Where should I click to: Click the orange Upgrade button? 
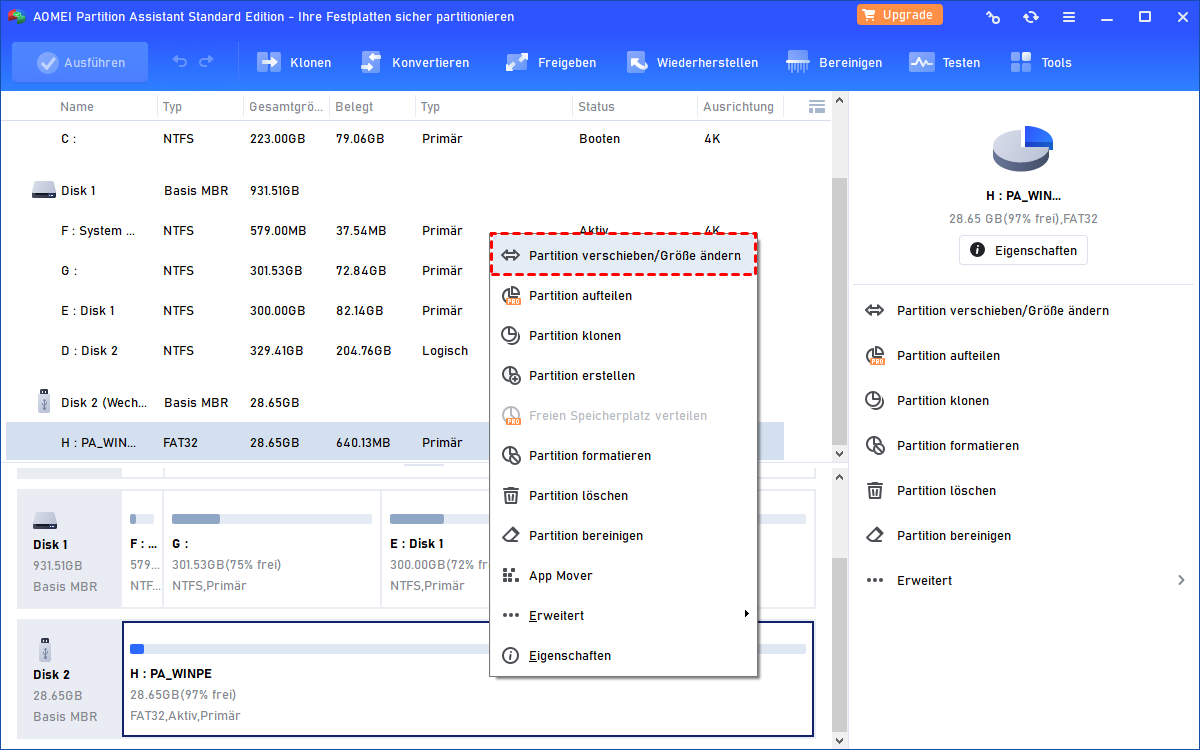pos(900,15)
